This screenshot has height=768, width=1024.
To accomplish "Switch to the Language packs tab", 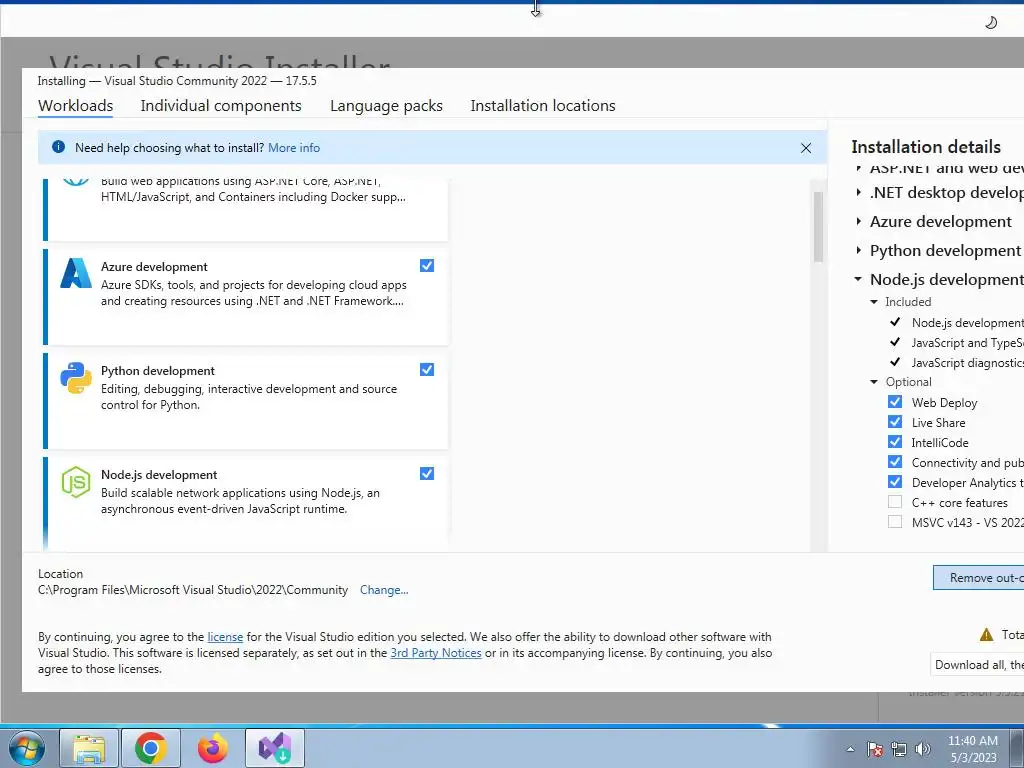I will point(386,106).
